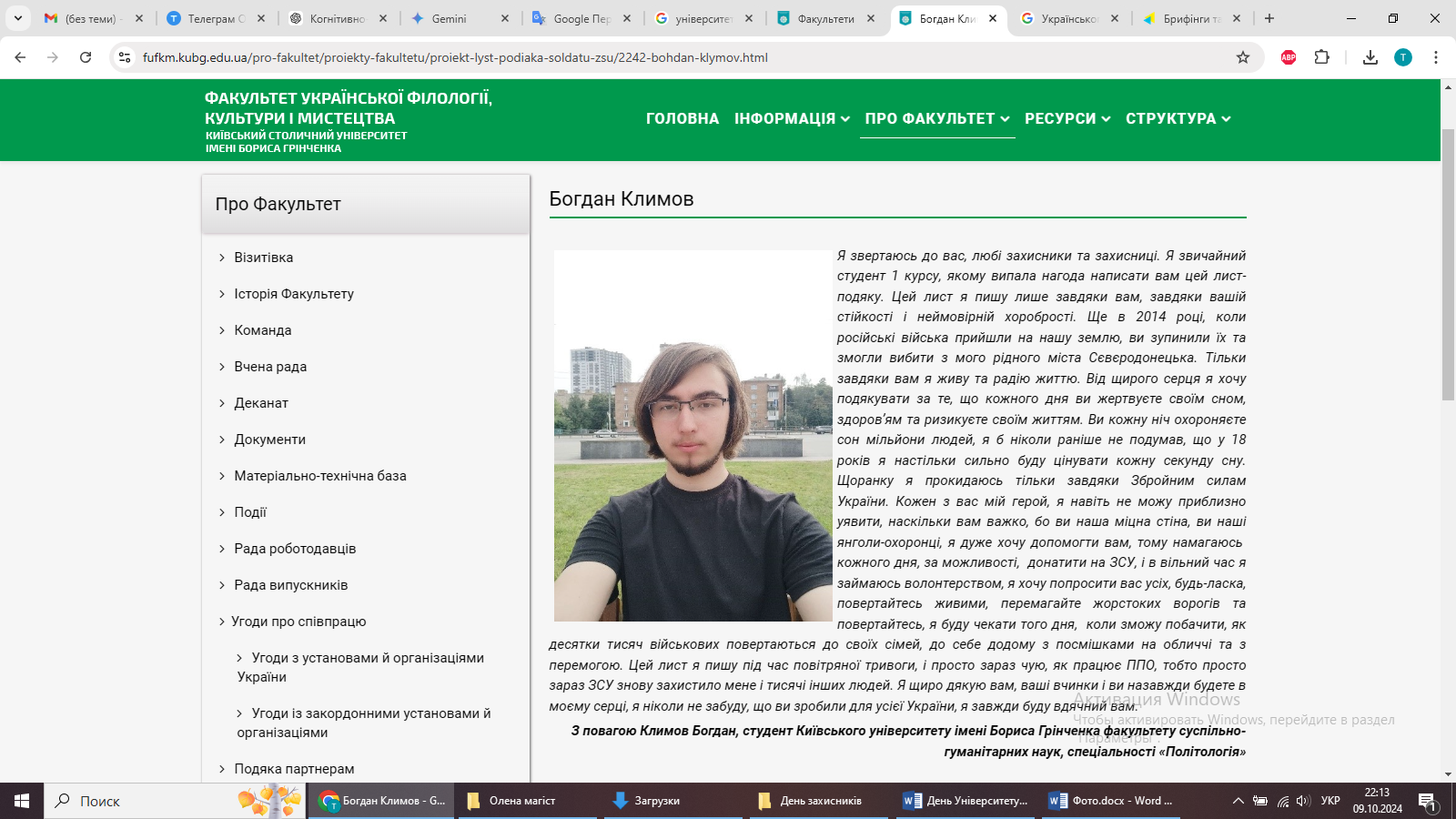The image size is (1456, 819).
Task: Open the new tab plus button
Action: point(1269,18)
